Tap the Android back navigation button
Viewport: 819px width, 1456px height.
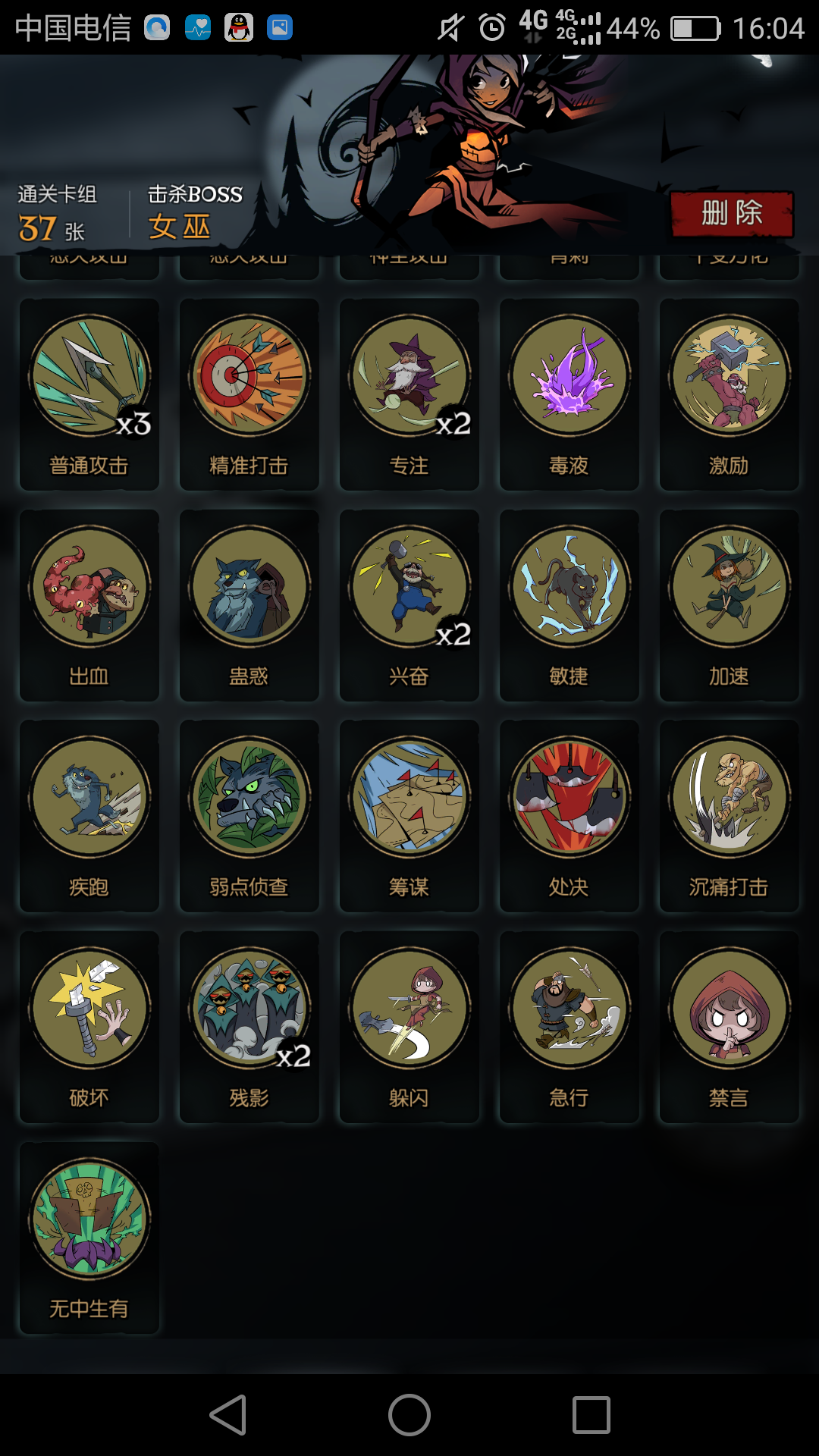point(228,1415)
